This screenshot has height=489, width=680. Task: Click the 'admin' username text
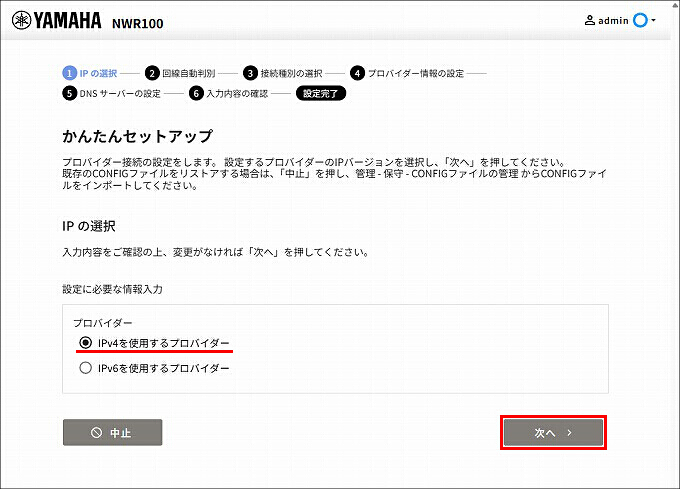613,20
